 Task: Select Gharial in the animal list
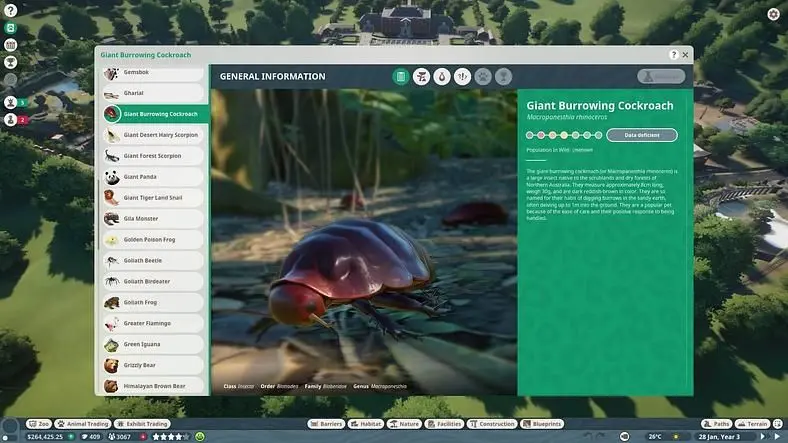[x=154, y=93]
